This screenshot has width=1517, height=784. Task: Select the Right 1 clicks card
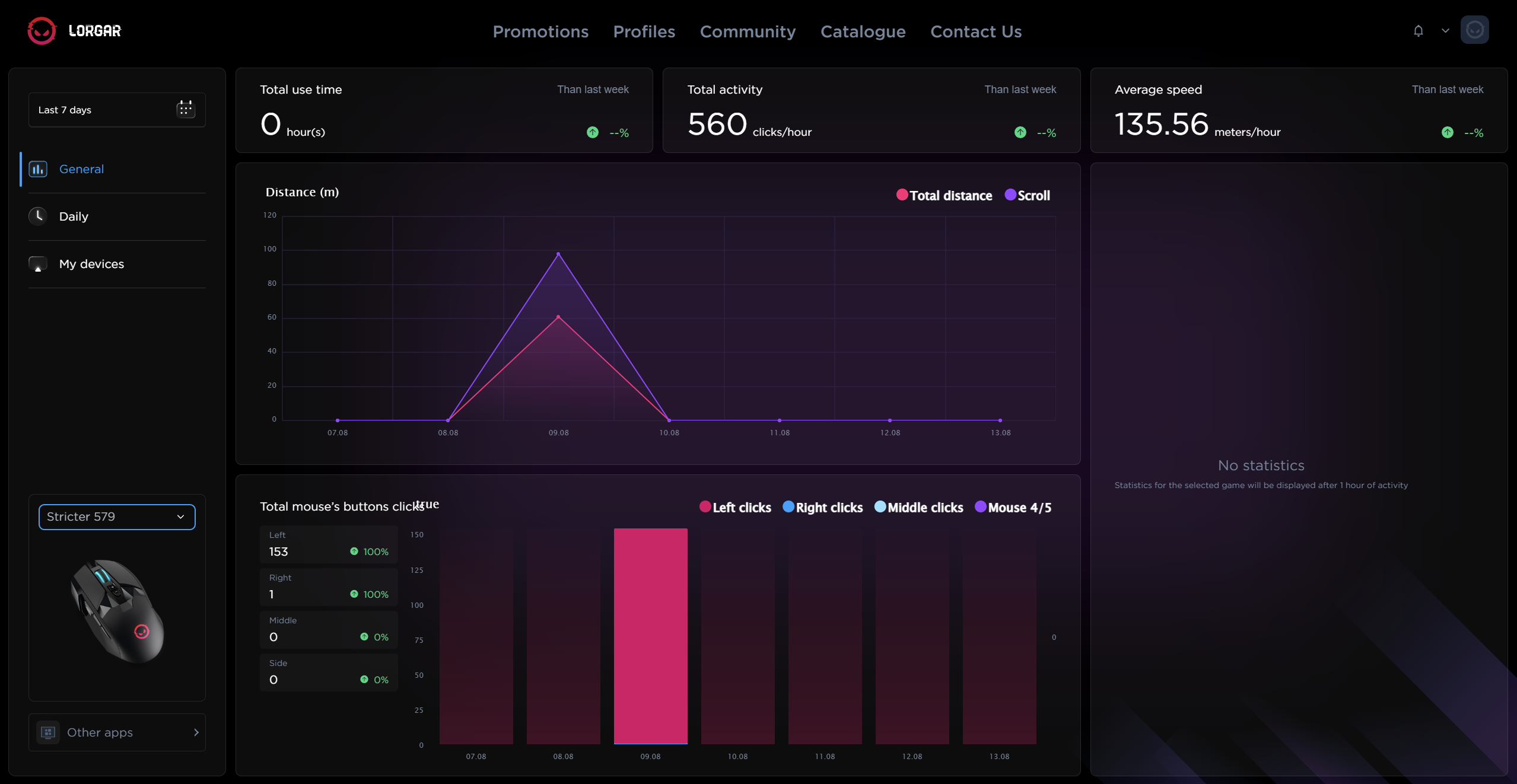(x=329, y=587)
